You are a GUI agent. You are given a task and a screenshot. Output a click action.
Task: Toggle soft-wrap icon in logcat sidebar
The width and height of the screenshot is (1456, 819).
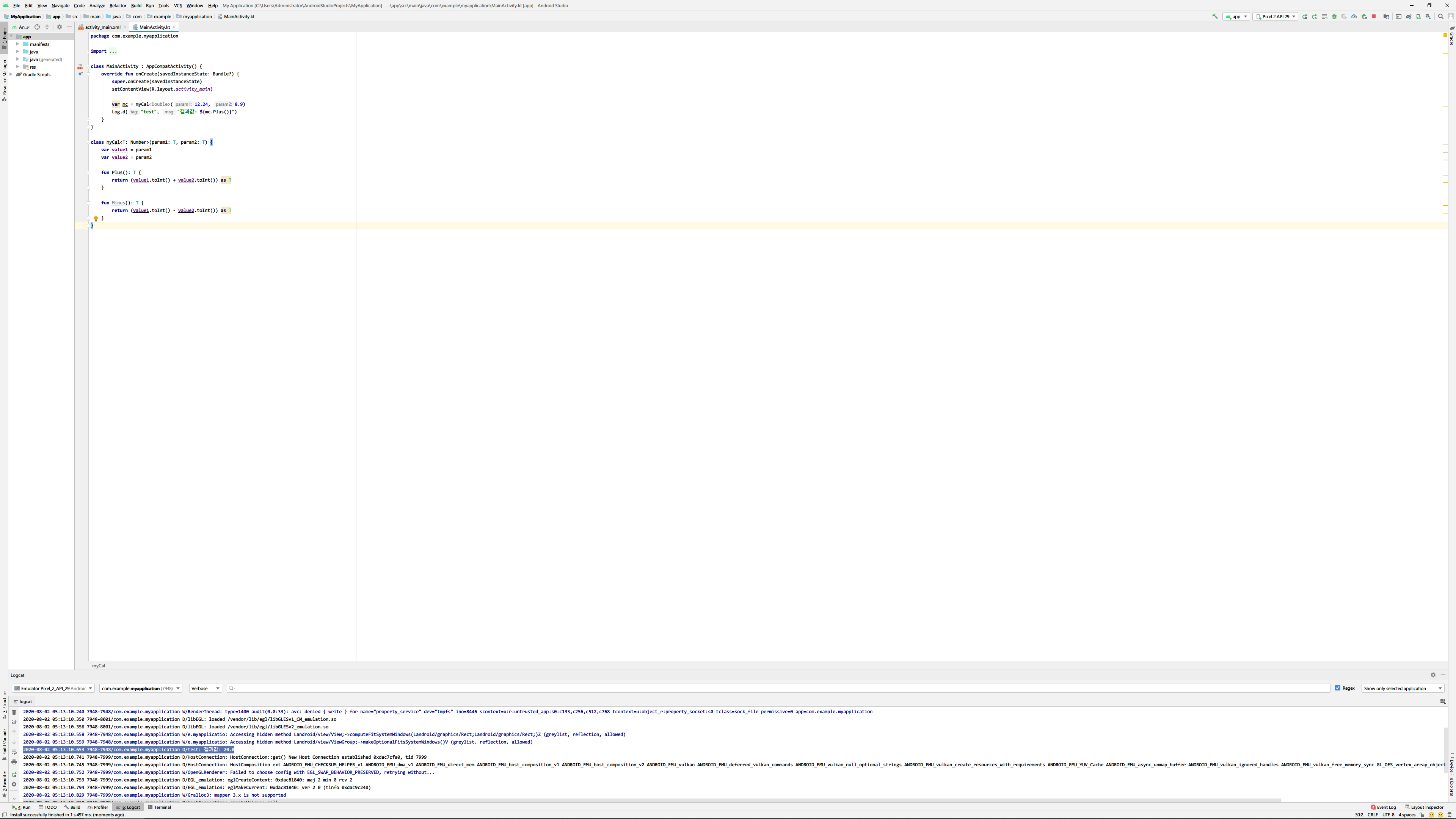(14, 752)
